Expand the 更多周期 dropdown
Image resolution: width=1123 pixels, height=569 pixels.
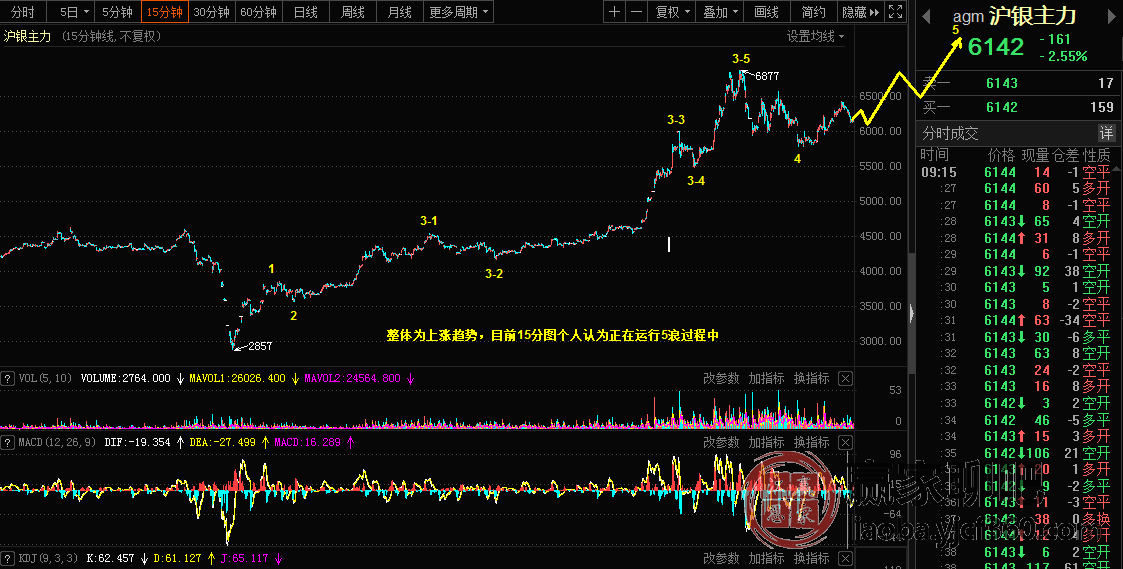tap(458, 12)
